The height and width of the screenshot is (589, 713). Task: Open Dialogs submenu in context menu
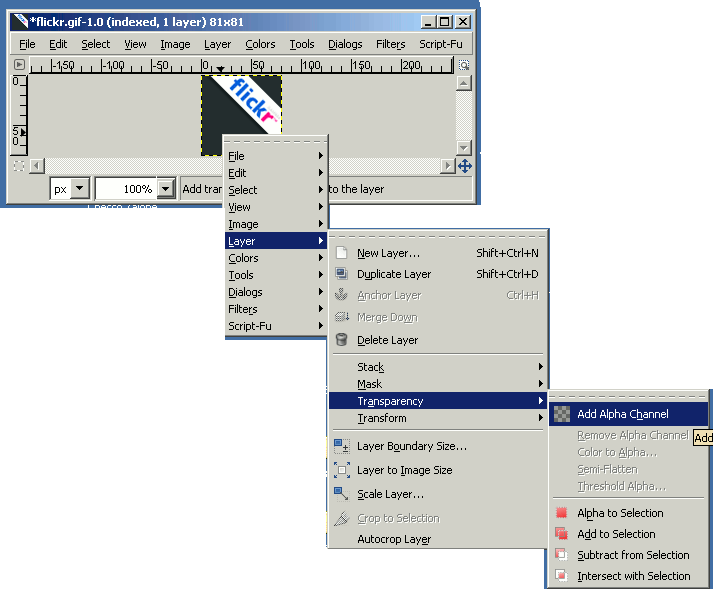(276, 292)
